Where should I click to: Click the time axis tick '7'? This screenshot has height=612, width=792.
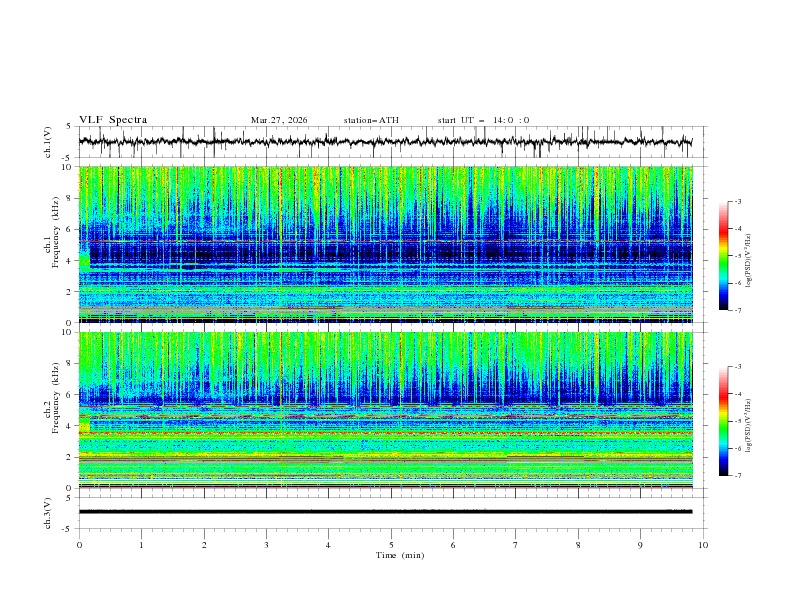516,545
